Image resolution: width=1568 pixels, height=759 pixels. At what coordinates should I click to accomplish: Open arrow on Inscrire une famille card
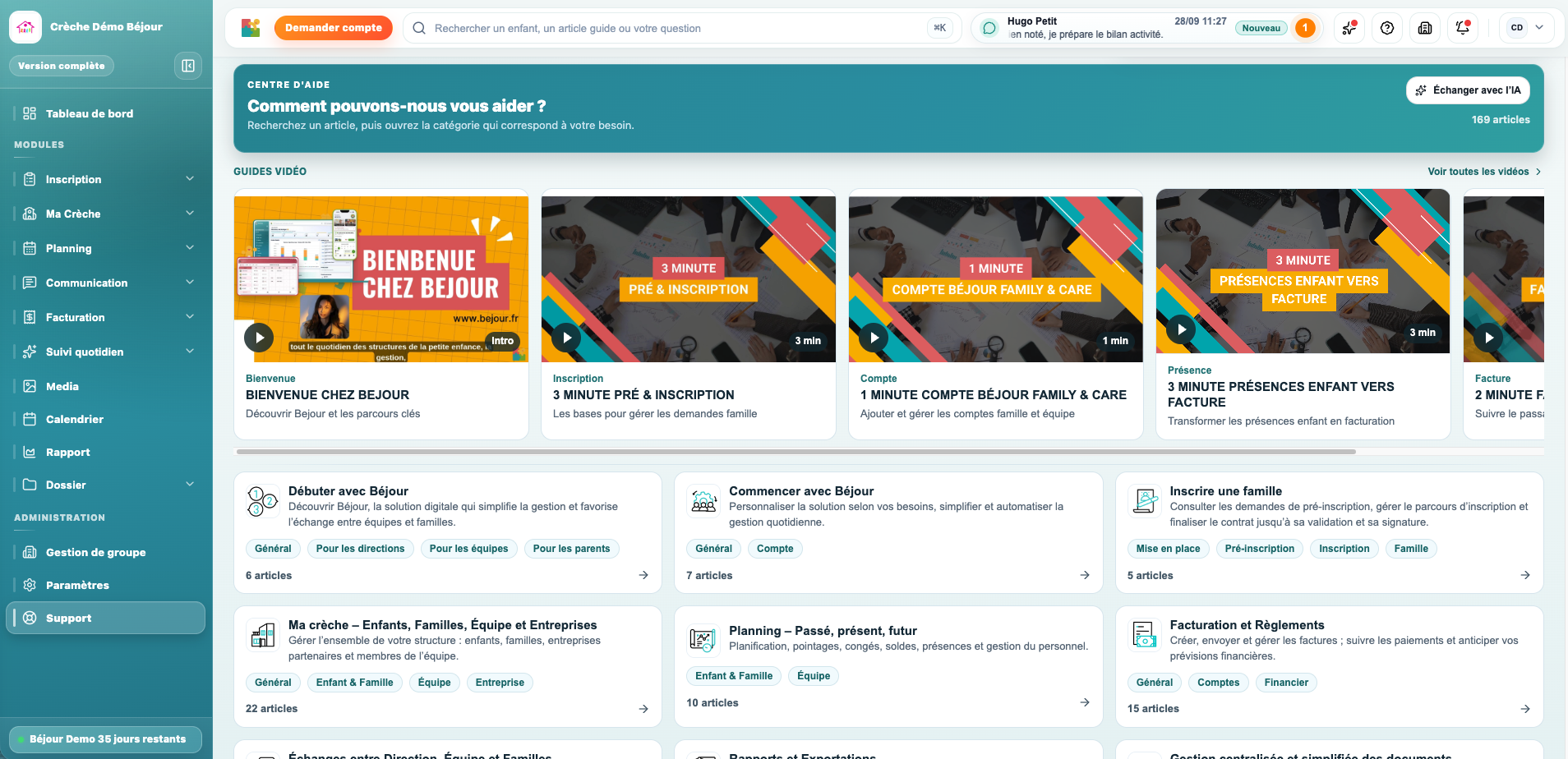[x=1525, y=575]
